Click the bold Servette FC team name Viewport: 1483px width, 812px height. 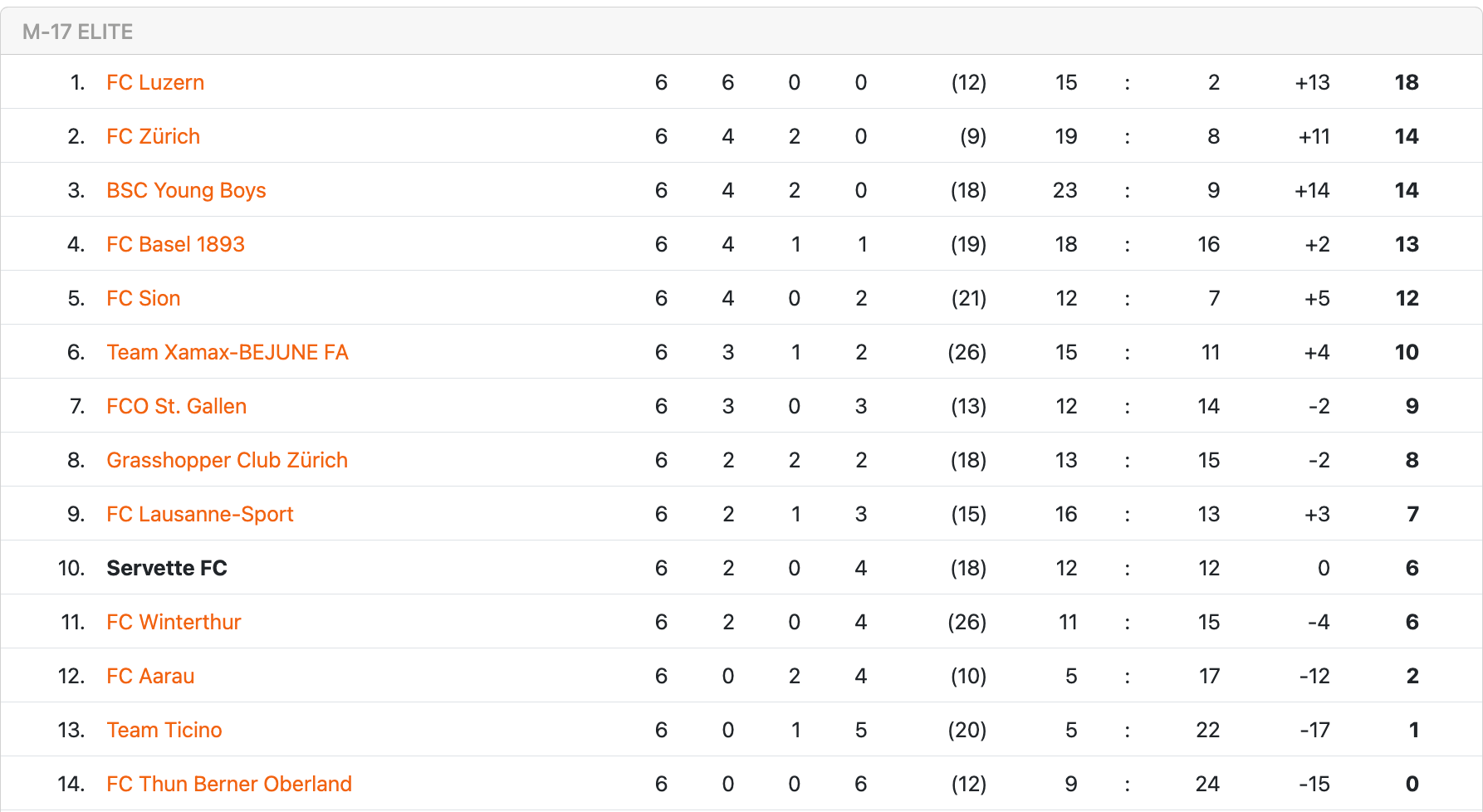pos(167,568)
